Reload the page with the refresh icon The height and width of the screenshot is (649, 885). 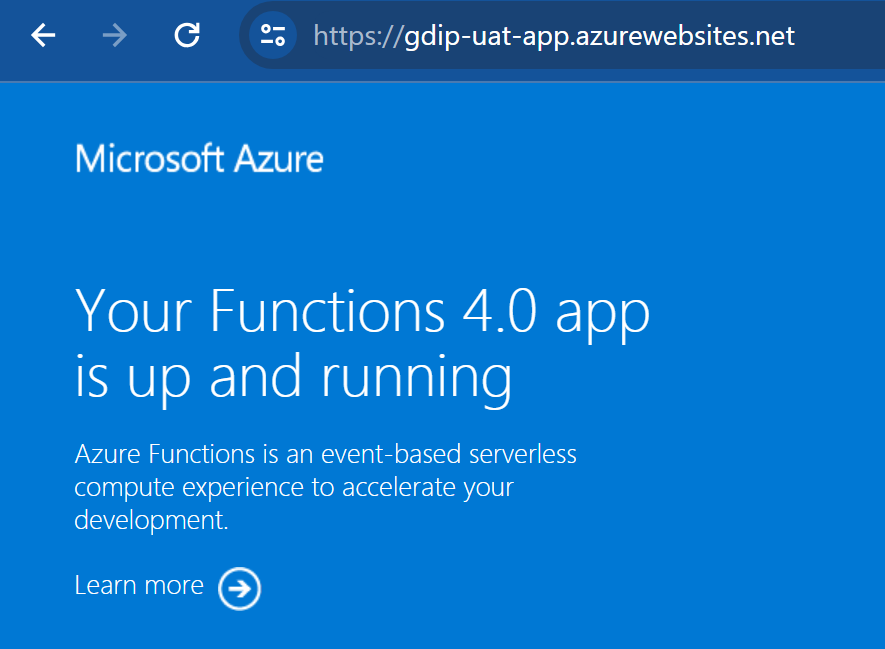tap(187, 36)
